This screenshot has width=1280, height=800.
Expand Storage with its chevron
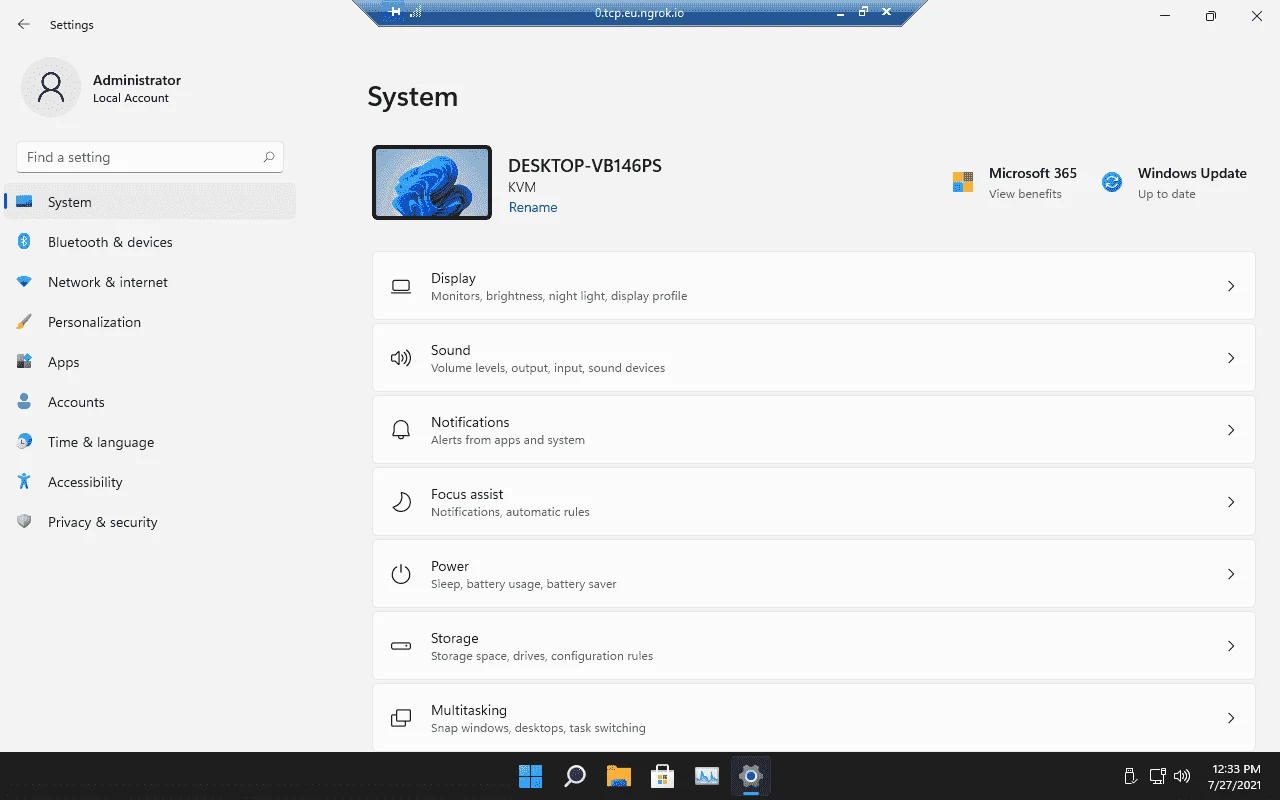(x=1231, y=646)
